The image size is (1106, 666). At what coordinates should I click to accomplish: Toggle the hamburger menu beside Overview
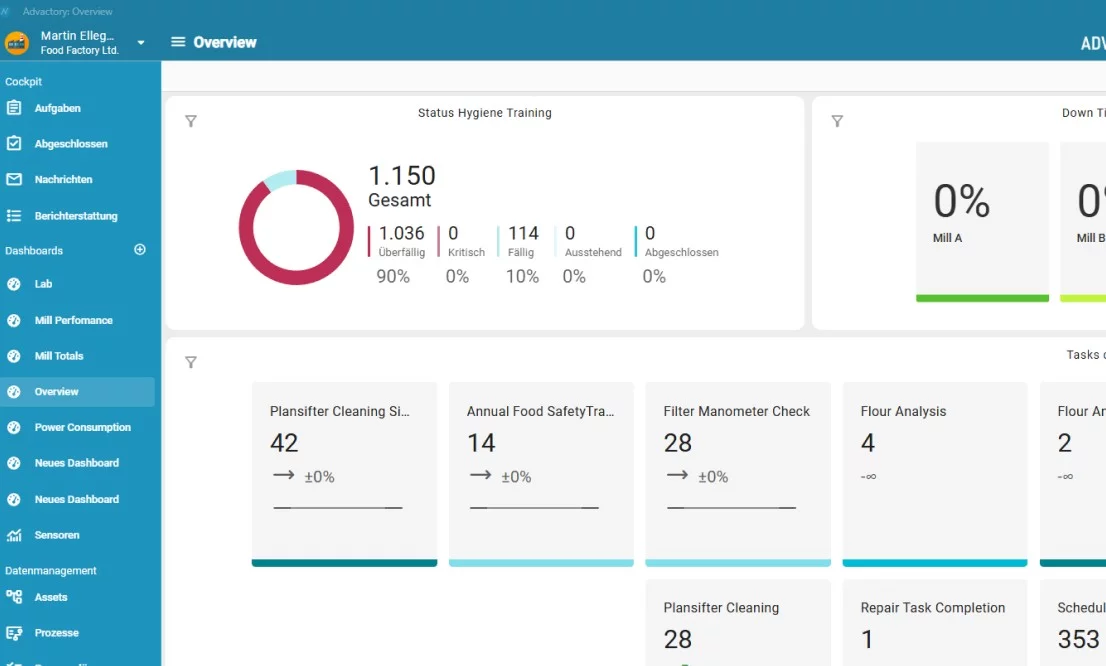[178, 42]
